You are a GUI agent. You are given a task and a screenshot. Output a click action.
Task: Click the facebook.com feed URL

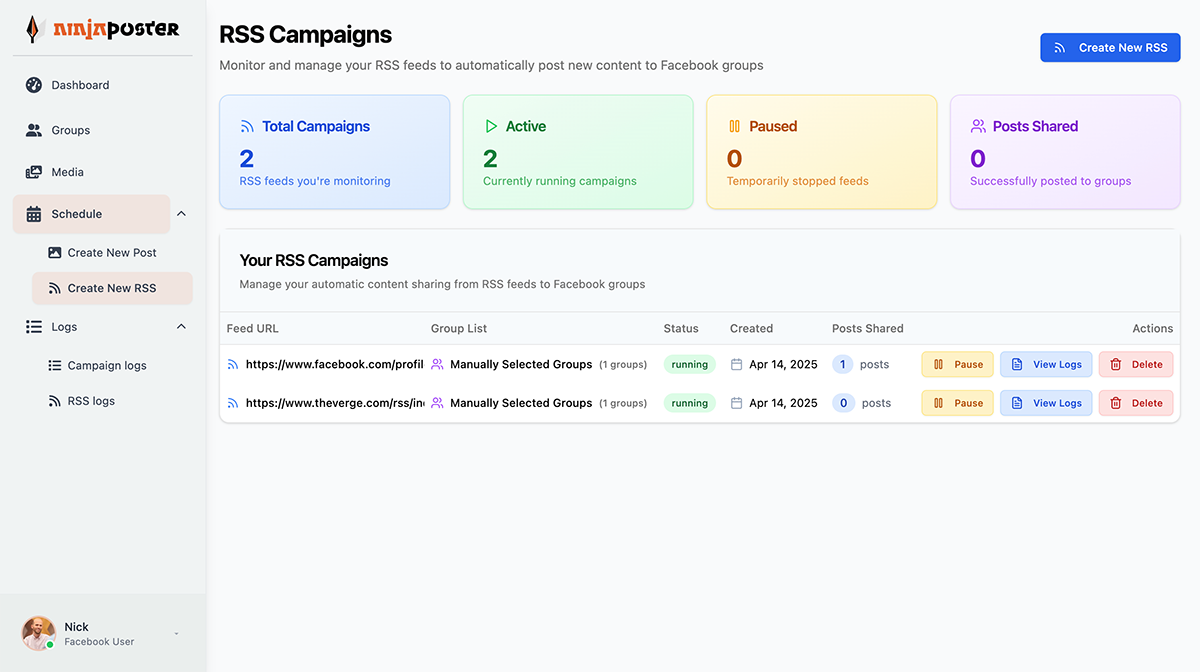[335, 365]
